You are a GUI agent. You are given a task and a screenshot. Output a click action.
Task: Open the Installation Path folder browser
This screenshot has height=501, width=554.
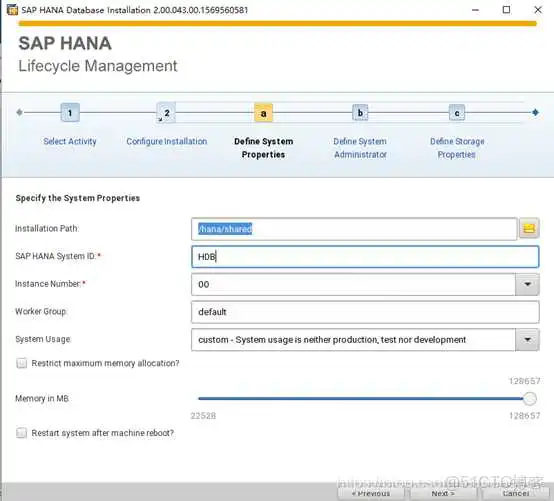(x=529, y=229)
